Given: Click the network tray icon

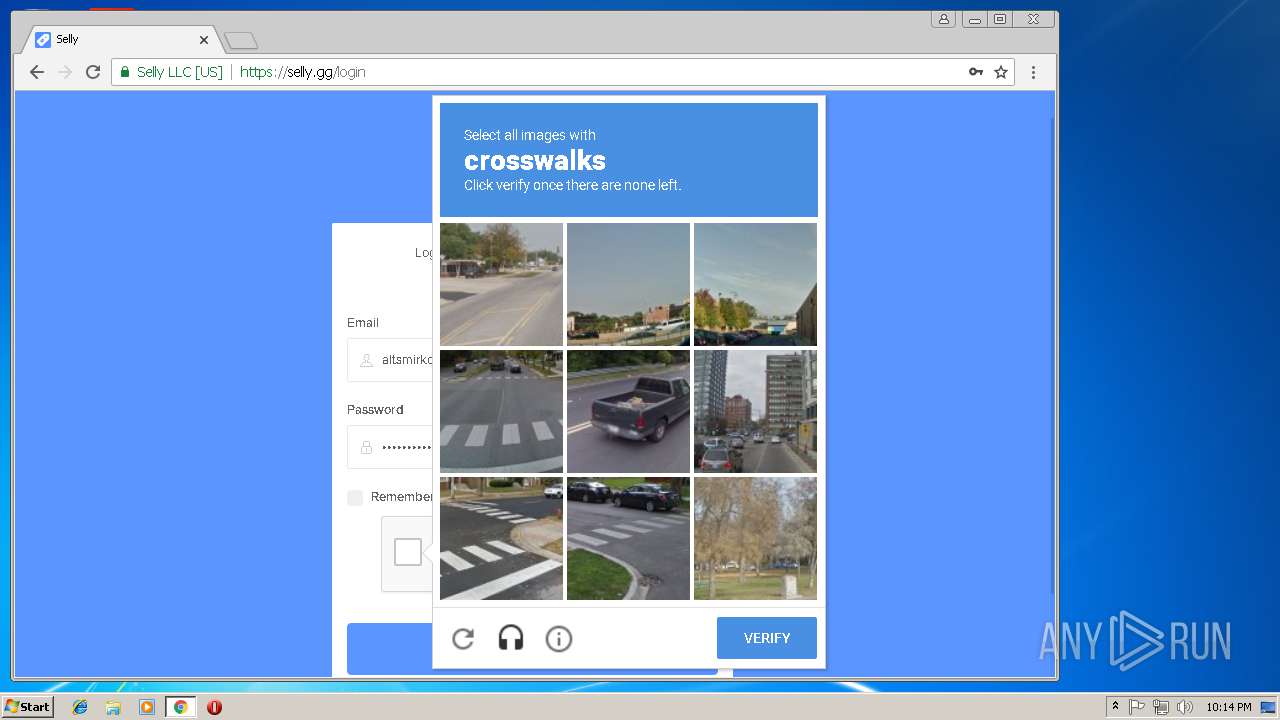Looking at the screenshot, I should (x=1161, y=707).
